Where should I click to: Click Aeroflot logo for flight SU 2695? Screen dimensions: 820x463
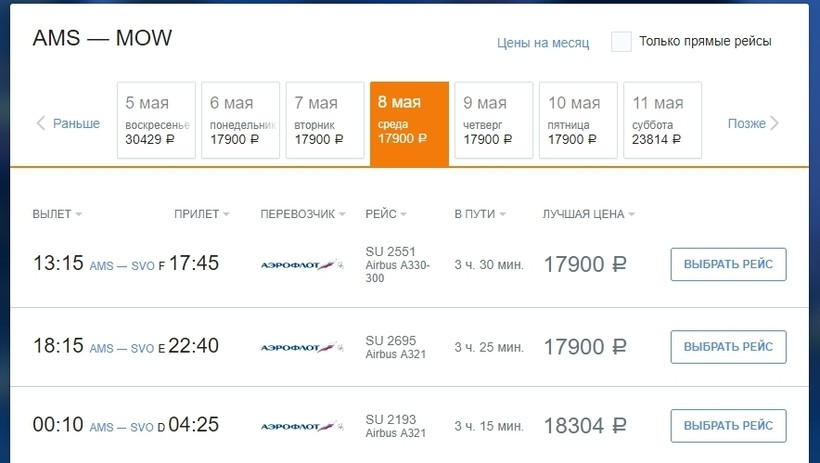[x=301, y=347]
